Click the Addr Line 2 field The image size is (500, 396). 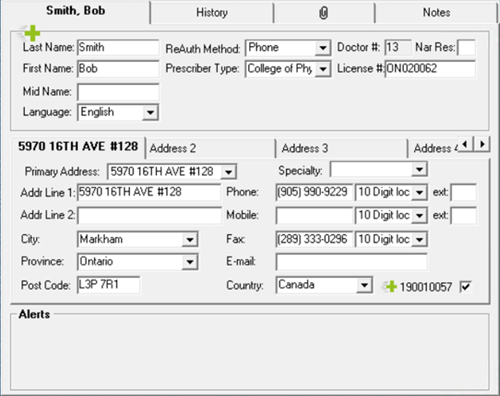point(149,215)
